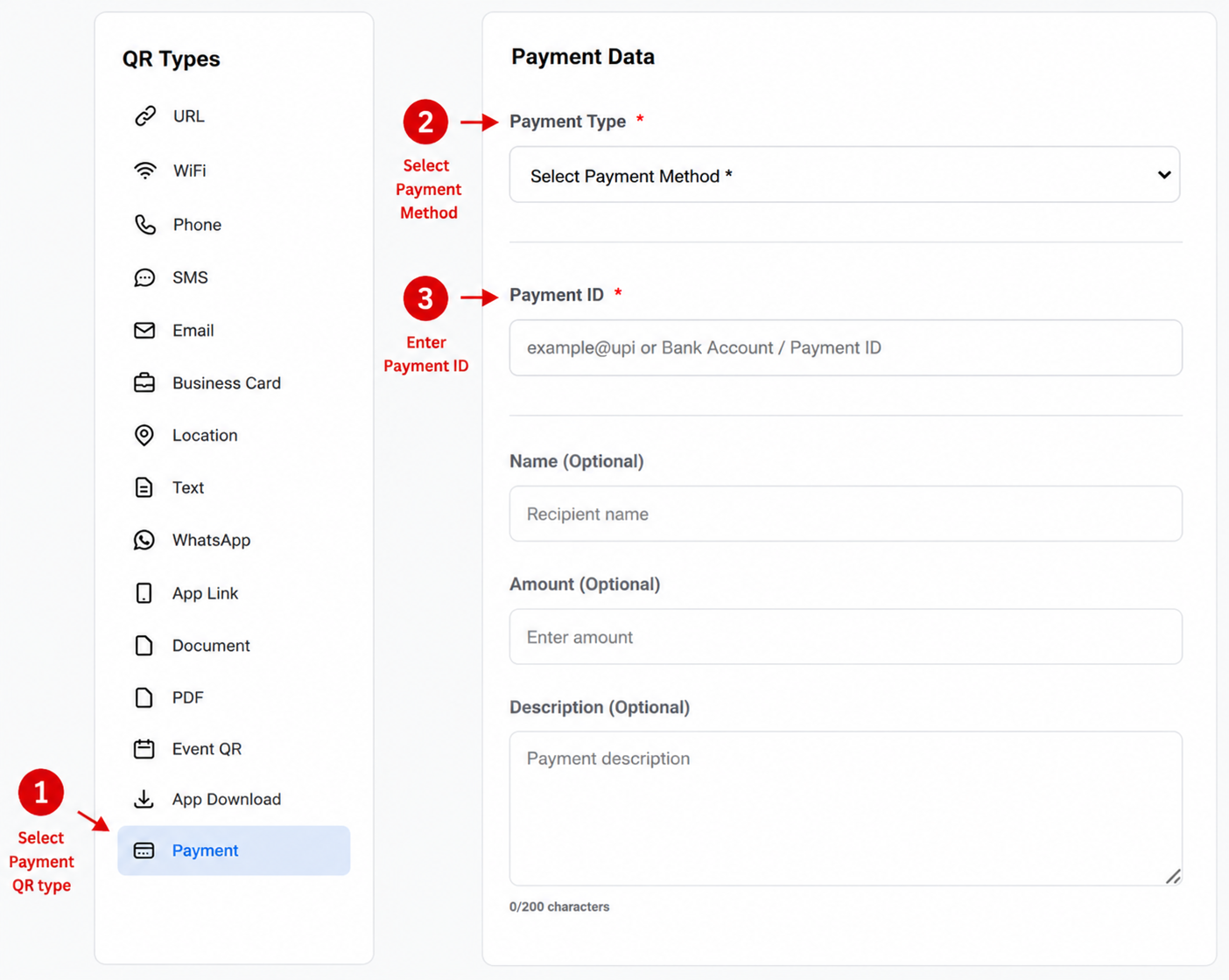
Task: Click the WhatsApp logo icon
Action: pos(144,540)
